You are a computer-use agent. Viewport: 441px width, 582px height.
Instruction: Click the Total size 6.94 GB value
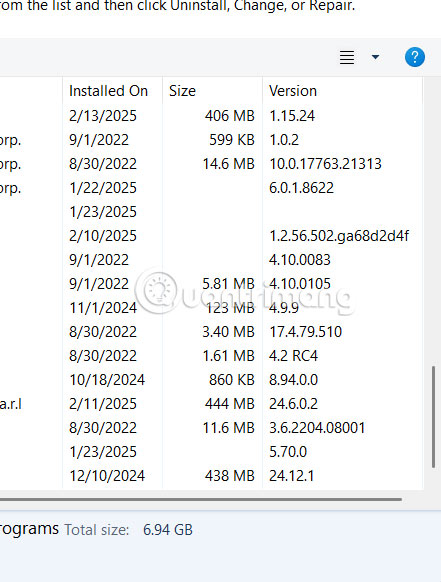coord(168,530)
